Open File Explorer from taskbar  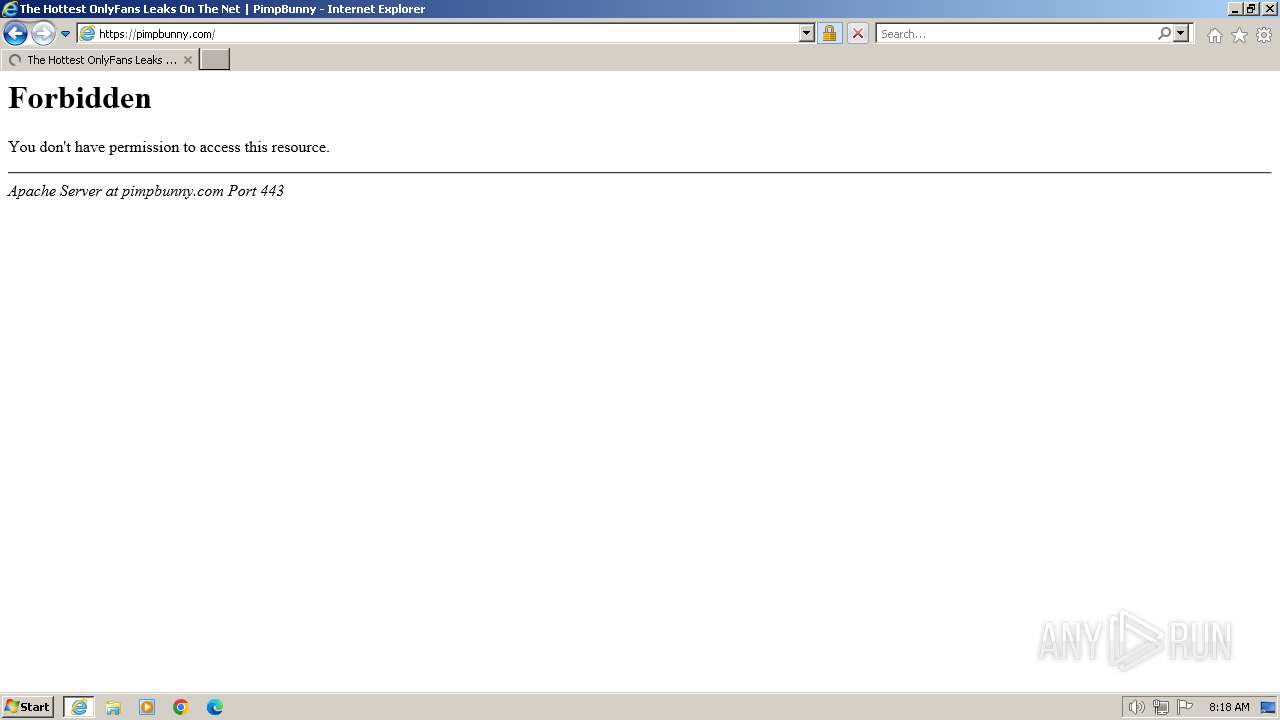113,707
